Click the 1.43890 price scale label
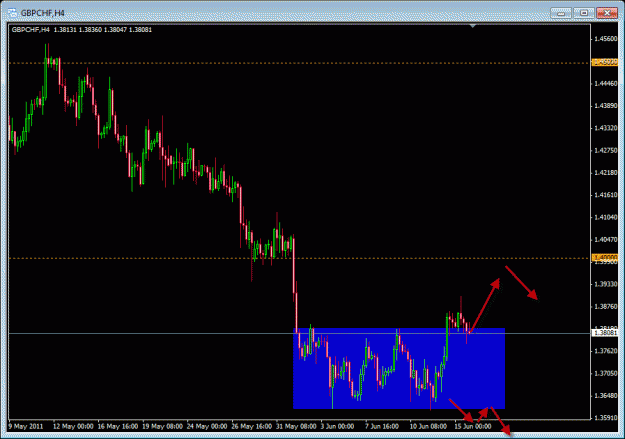Screen dimensions: 625x439 (605, 106)
